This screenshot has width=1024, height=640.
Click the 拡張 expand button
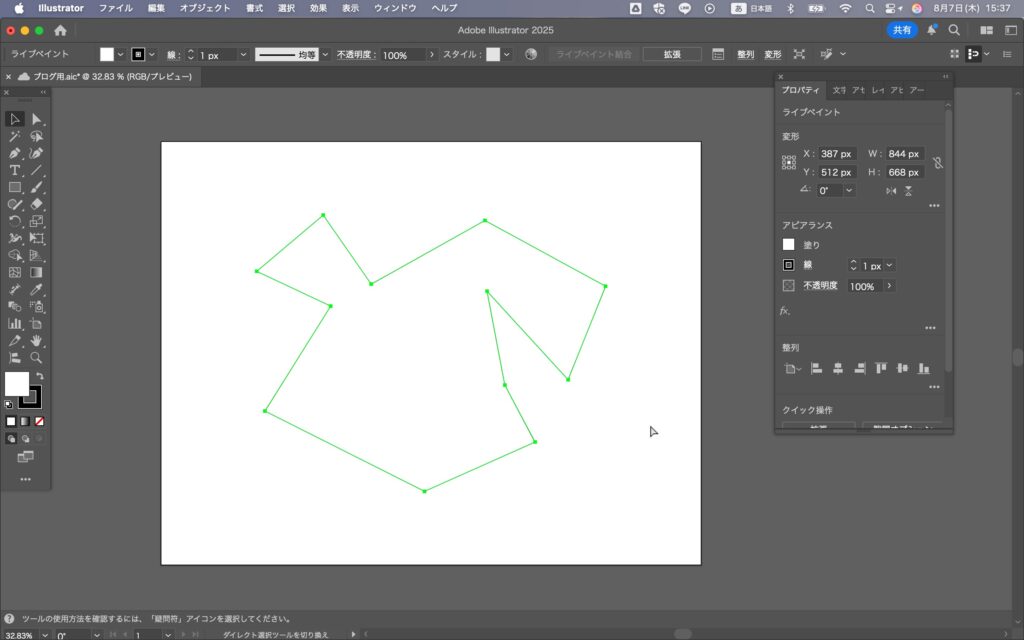(672, 54)
